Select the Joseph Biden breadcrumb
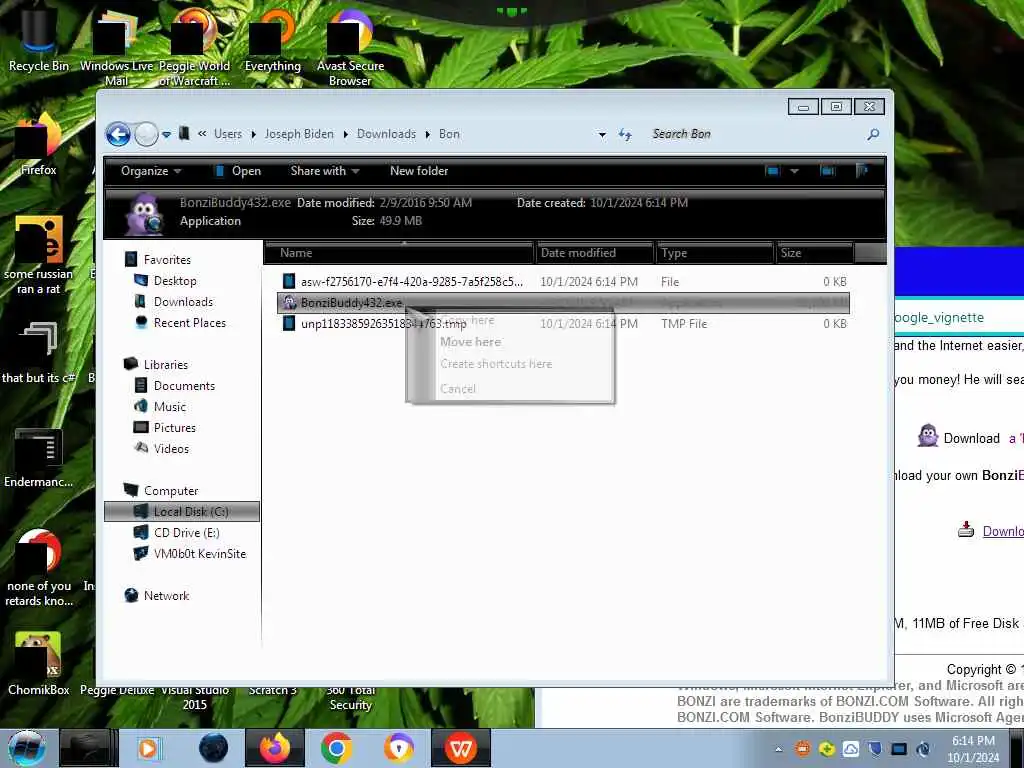The width and height of the screenshot is (1024, 768). tap(299, 134)
